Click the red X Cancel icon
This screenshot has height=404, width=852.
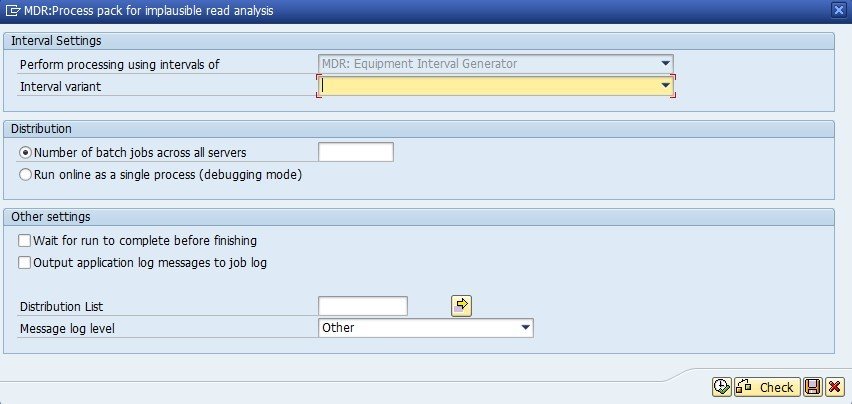(835, 387)
